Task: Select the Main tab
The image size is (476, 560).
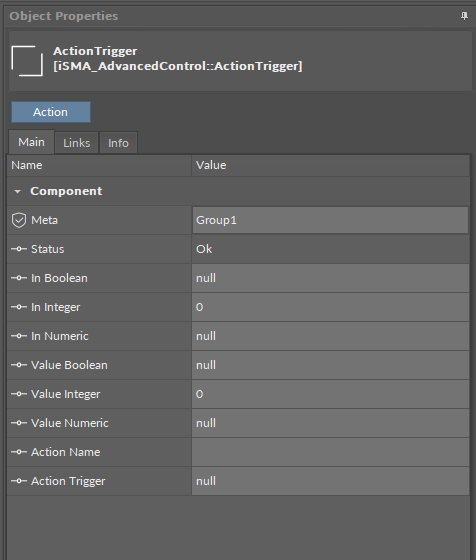Action: (31, 142)
